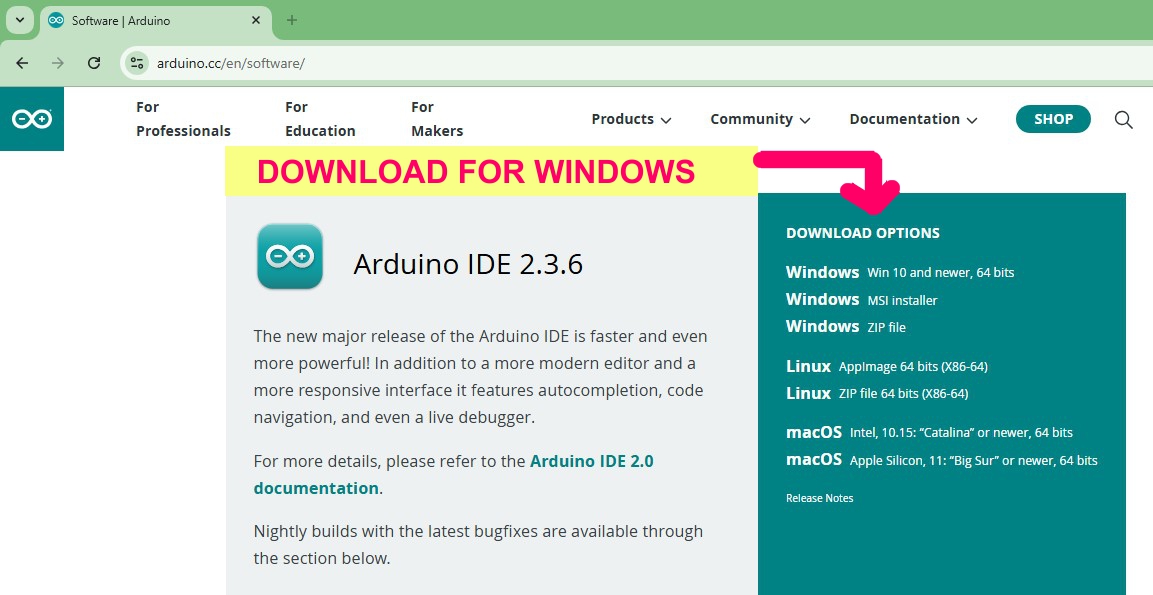1153x595 pixels.
Task: Open the Release Notes link
Action: [x=819, y=498]
